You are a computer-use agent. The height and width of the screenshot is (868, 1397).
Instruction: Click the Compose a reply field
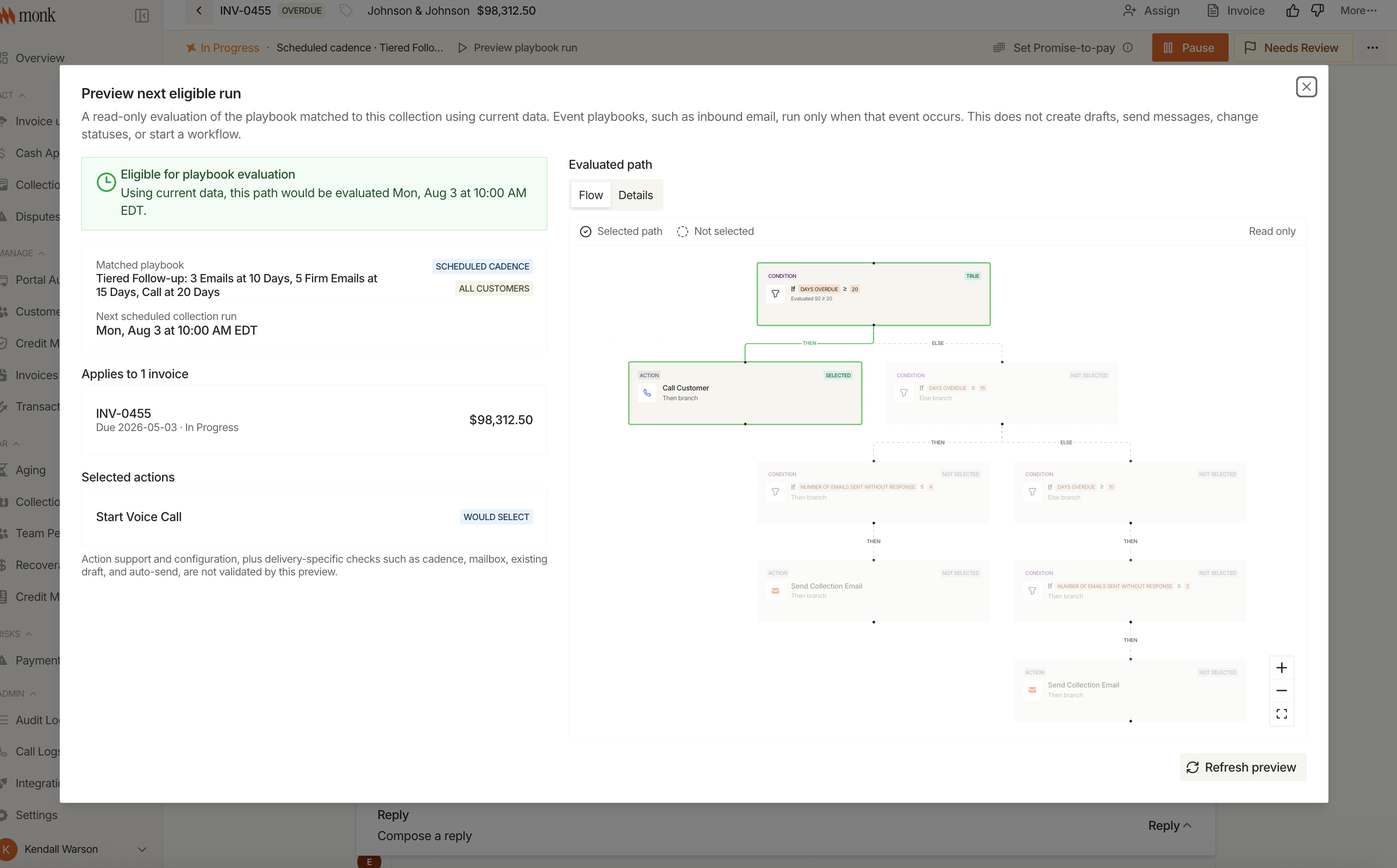point(424,836)
